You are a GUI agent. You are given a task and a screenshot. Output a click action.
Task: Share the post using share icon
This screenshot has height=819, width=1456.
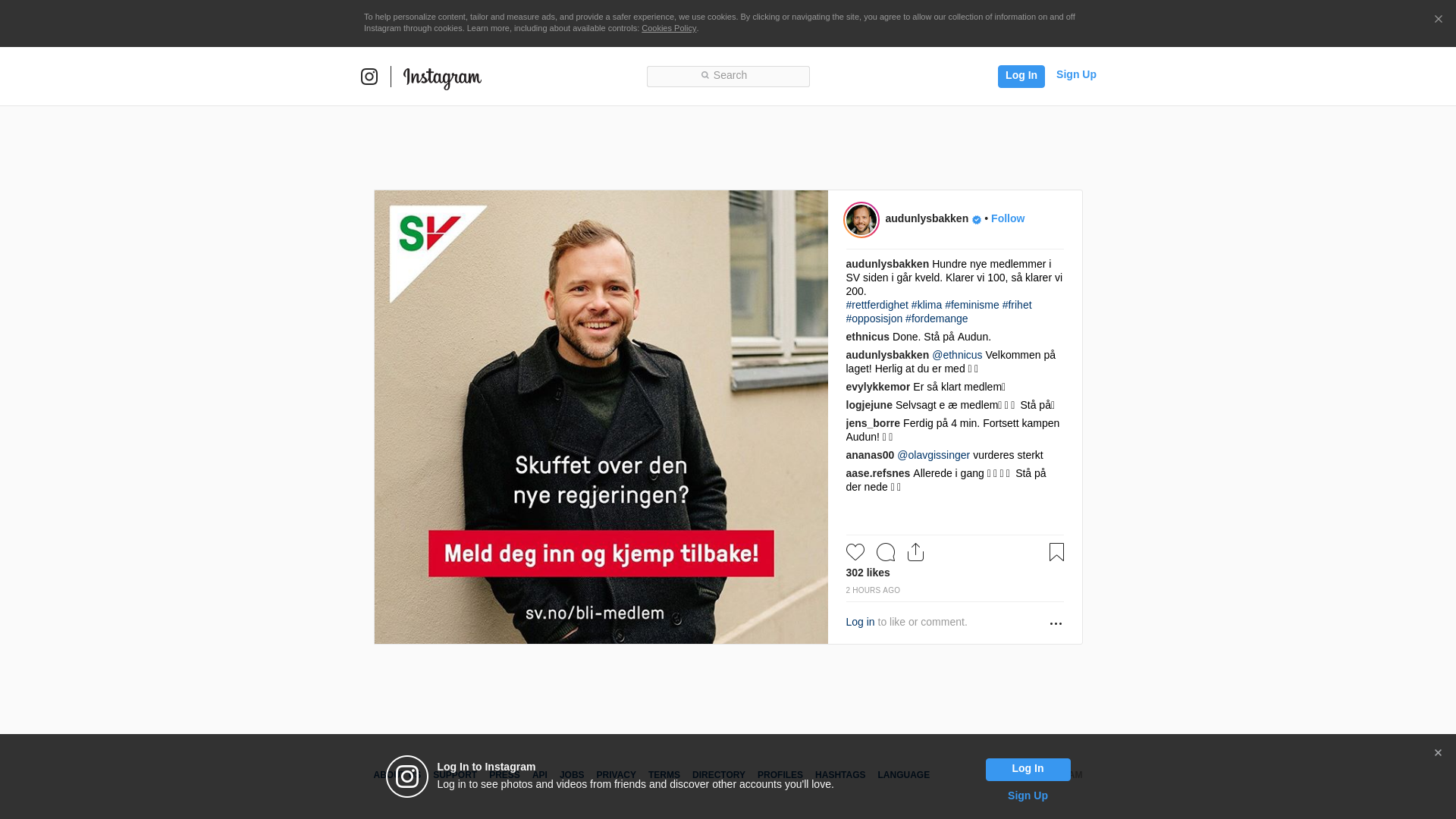tap(916, 552)
